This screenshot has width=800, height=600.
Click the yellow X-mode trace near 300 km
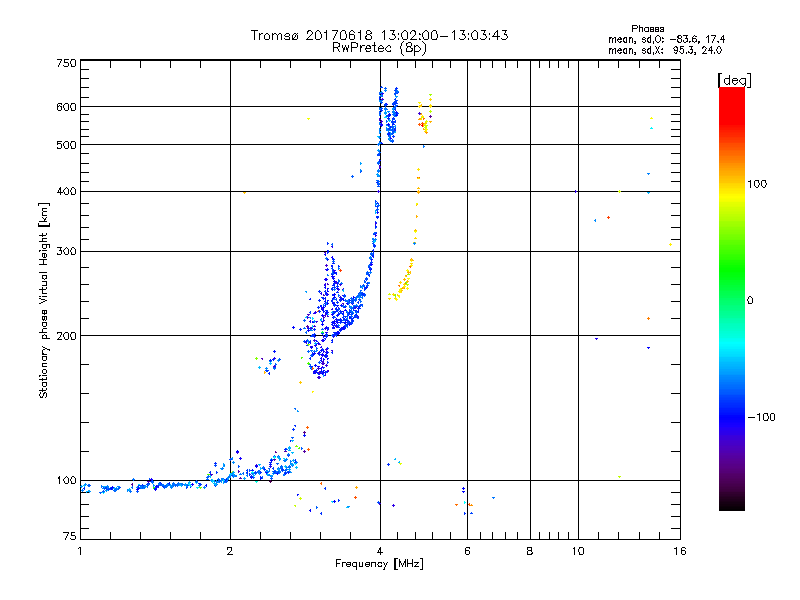(408, 272)
